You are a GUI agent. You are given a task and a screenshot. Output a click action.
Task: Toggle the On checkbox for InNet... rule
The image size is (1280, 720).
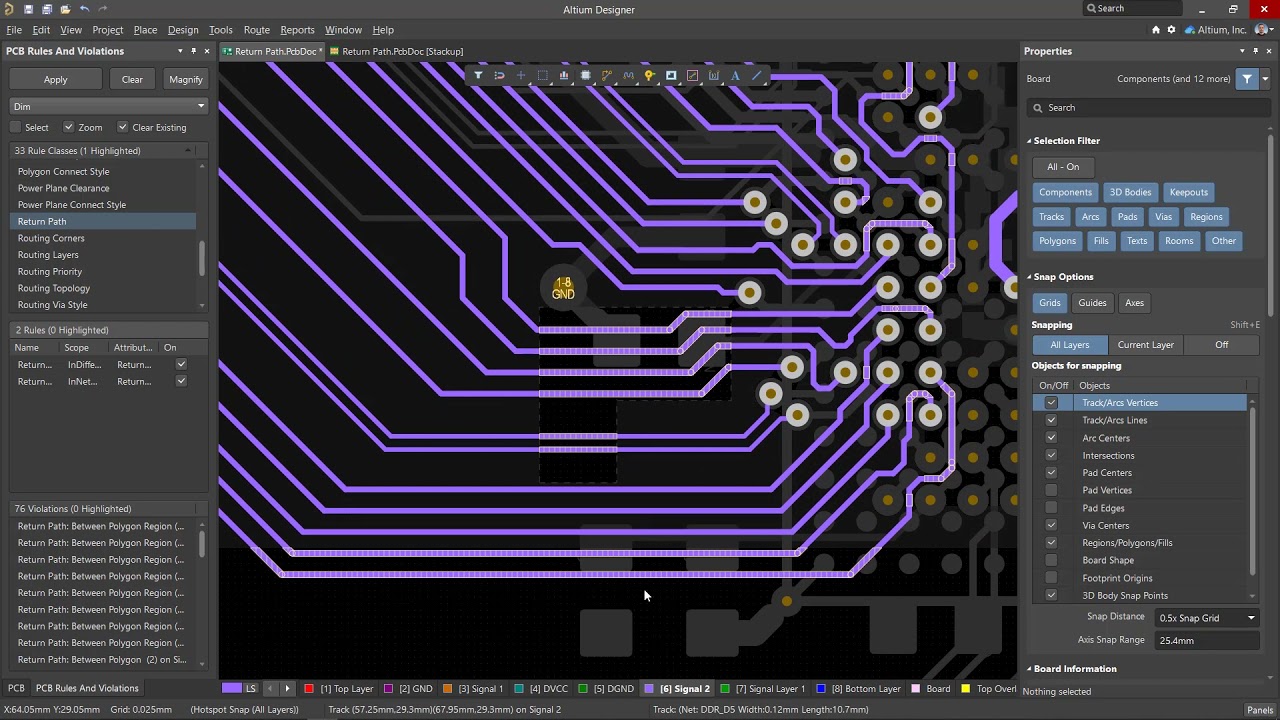click(181, 381)
